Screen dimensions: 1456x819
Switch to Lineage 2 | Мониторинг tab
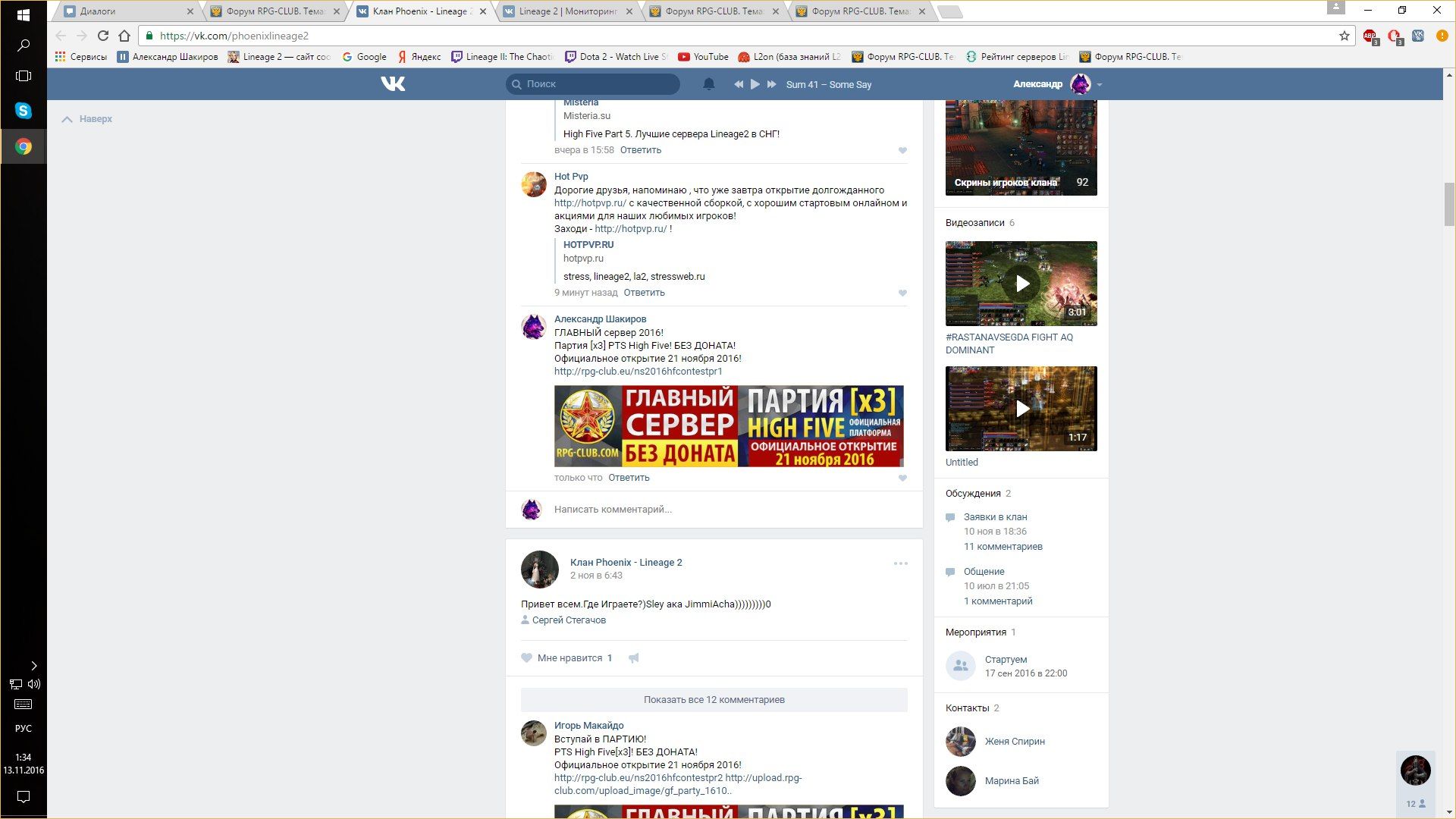567,11
